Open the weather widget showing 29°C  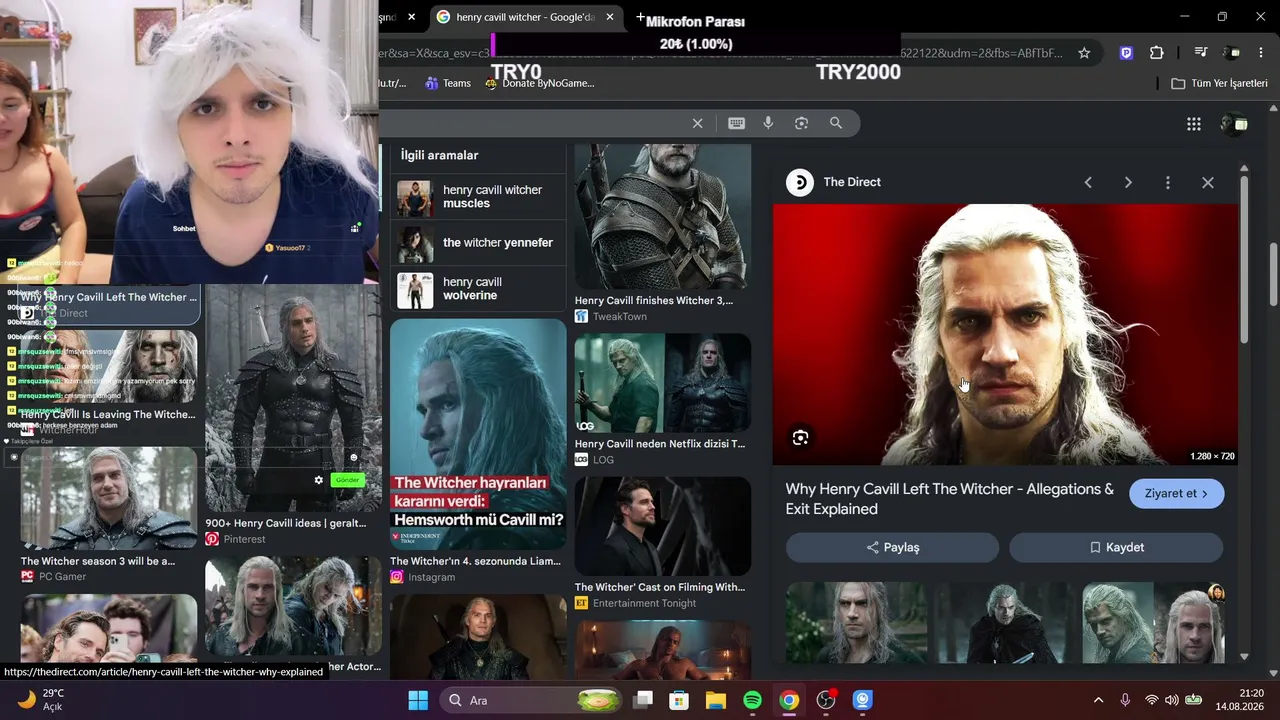coord(40,700)
